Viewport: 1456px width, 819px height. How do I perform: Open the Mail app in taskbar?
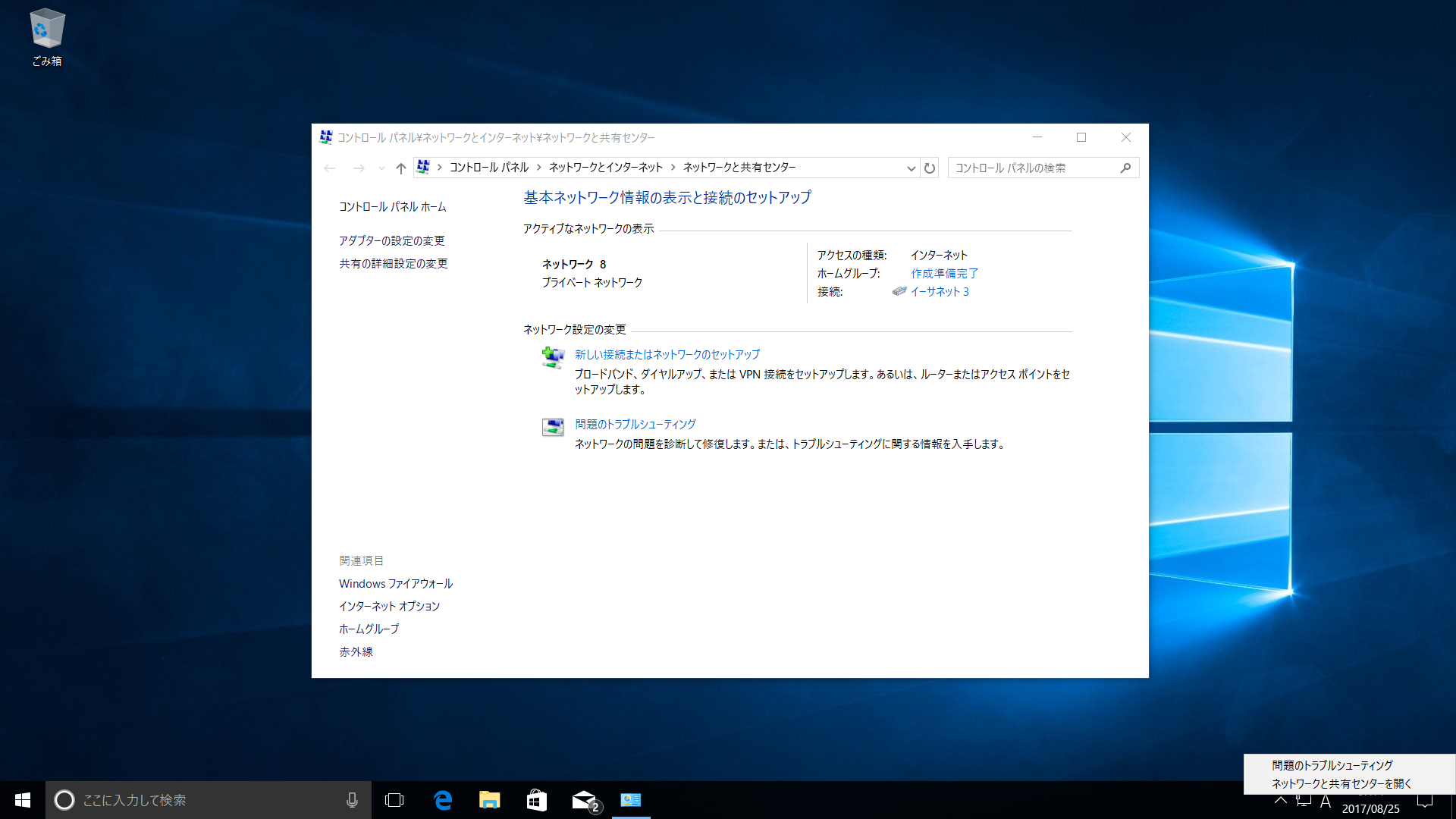584,800
